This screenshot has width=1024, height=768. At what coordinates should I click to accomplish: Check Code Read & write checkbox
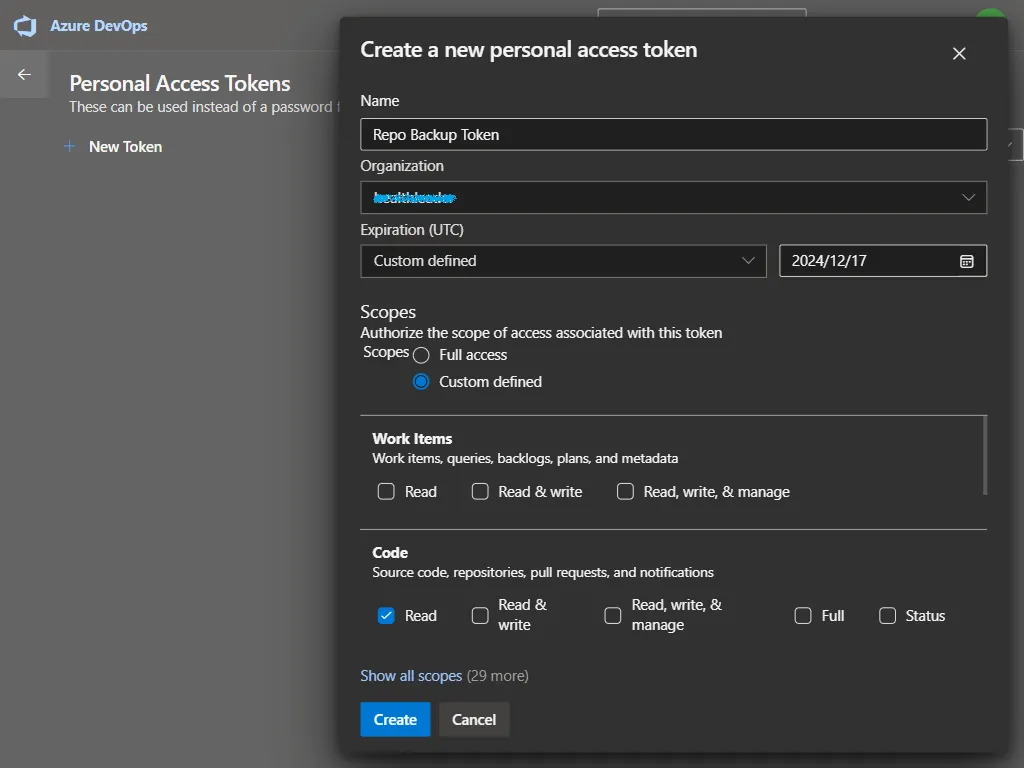tap(480, 615)
